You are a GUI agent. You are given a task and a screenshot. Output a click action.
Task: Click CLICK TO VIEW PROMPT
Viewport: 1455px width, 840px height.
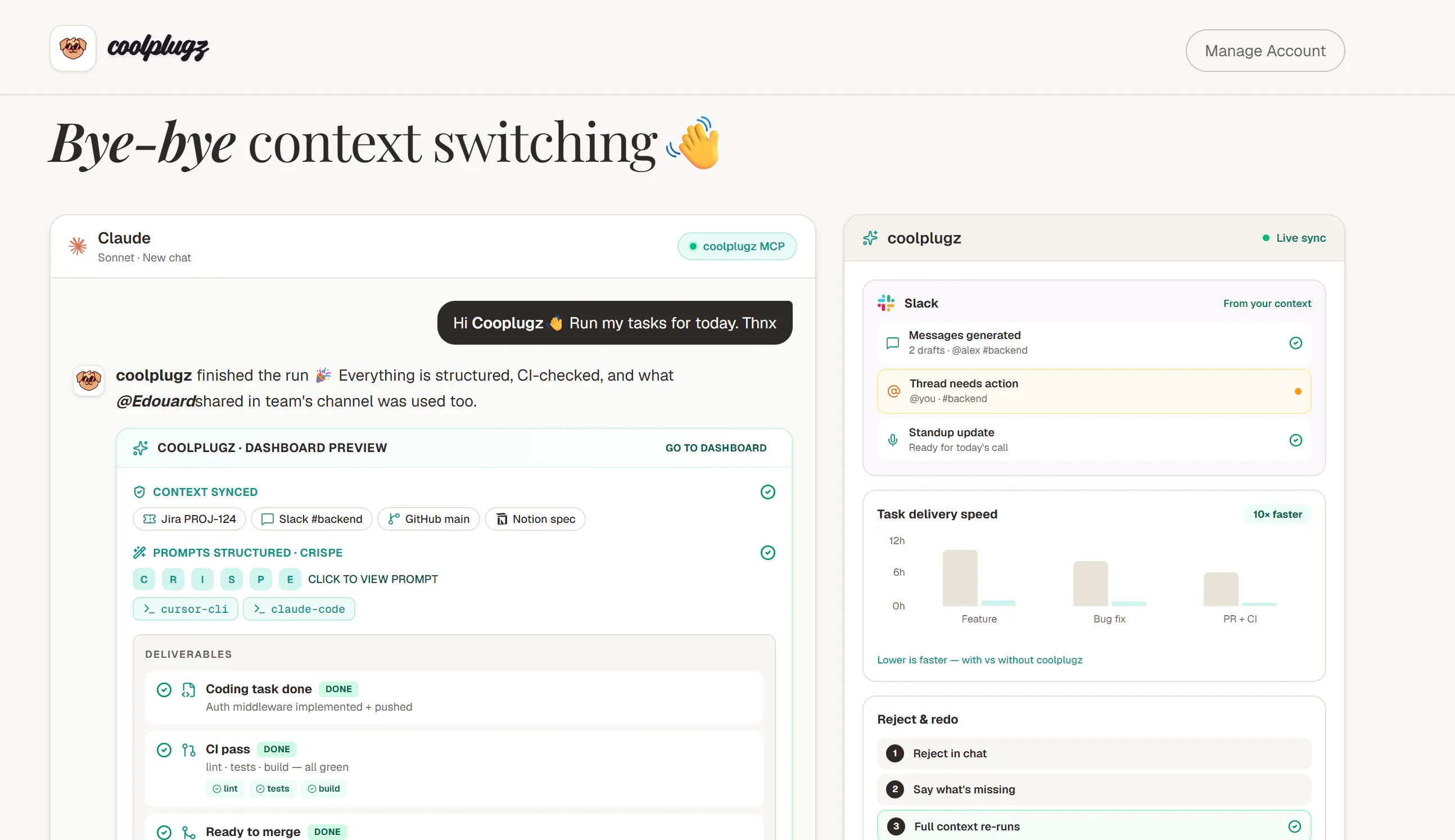[x=373, y=579]
